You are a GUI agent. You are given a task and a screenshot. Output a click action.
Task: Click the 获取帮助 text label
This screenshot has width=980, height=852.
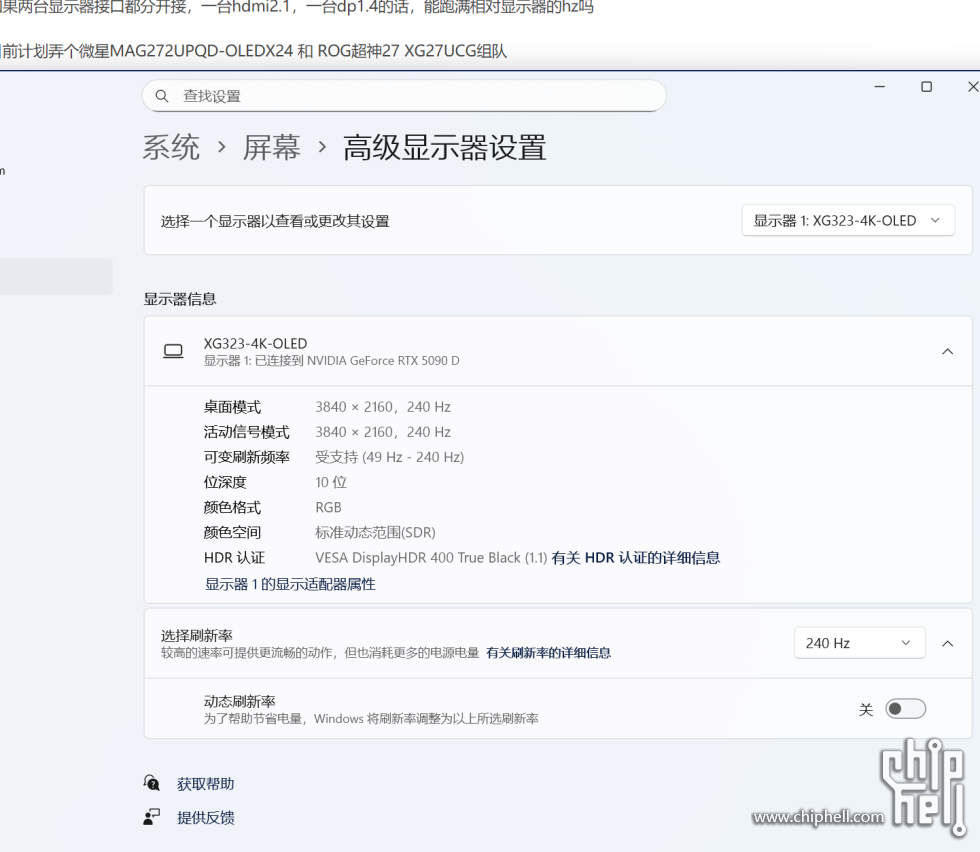point(205,783)
